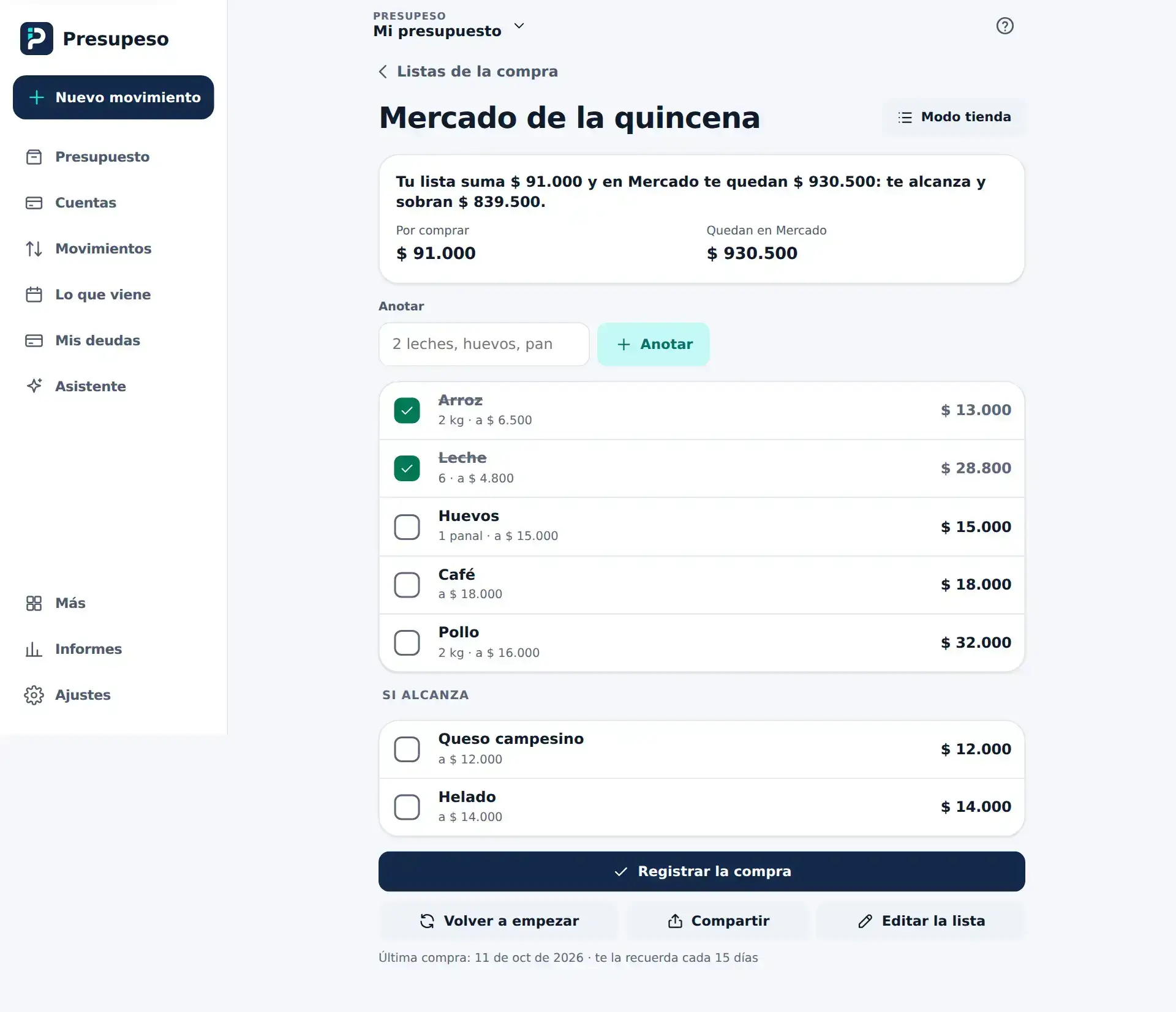Click the SI ALCANZA section heading
Viewport: 1176px width, 1012px height.
pos(425,695)
